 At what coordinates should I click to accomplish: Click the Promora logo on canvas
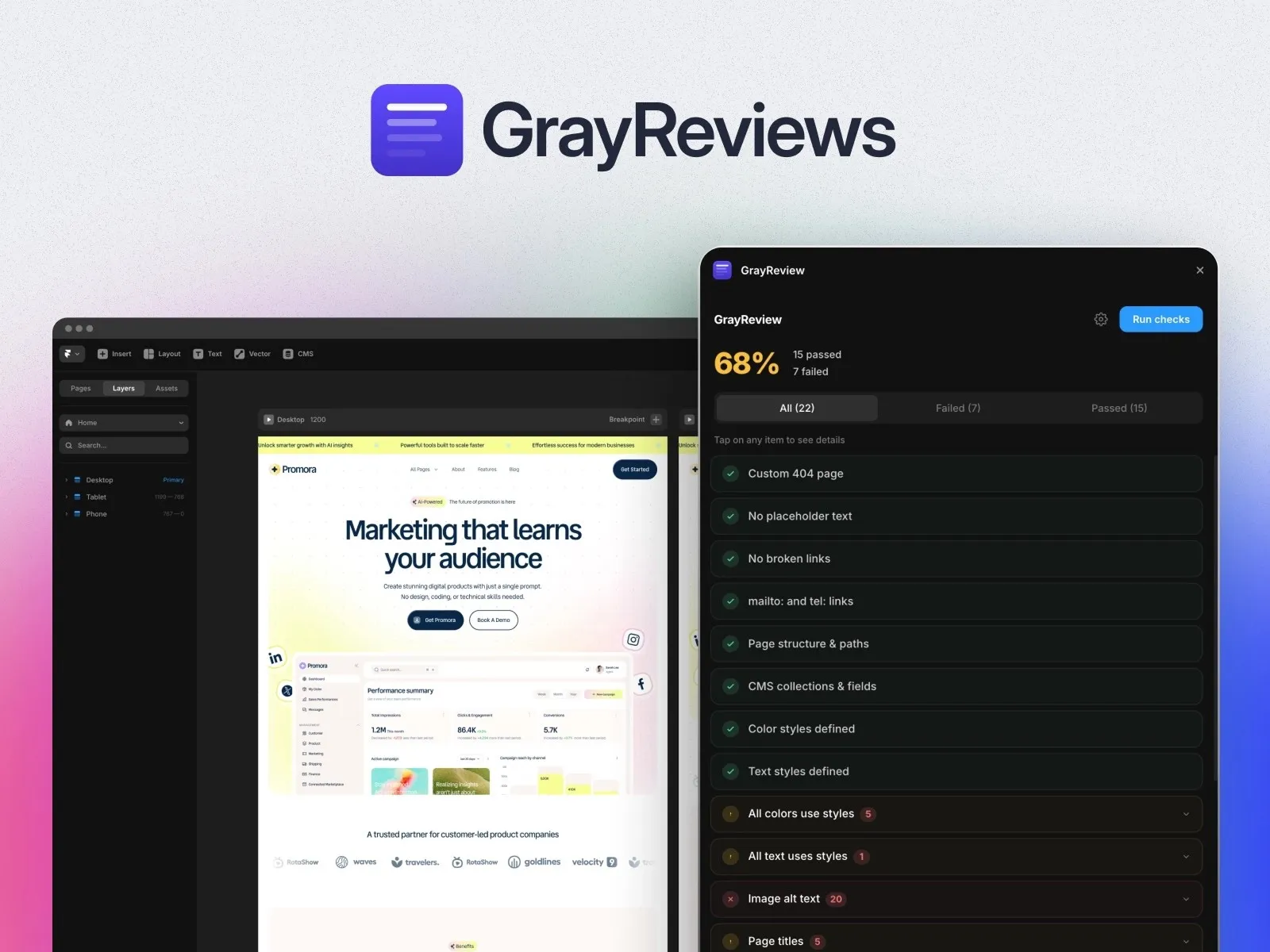293,470
